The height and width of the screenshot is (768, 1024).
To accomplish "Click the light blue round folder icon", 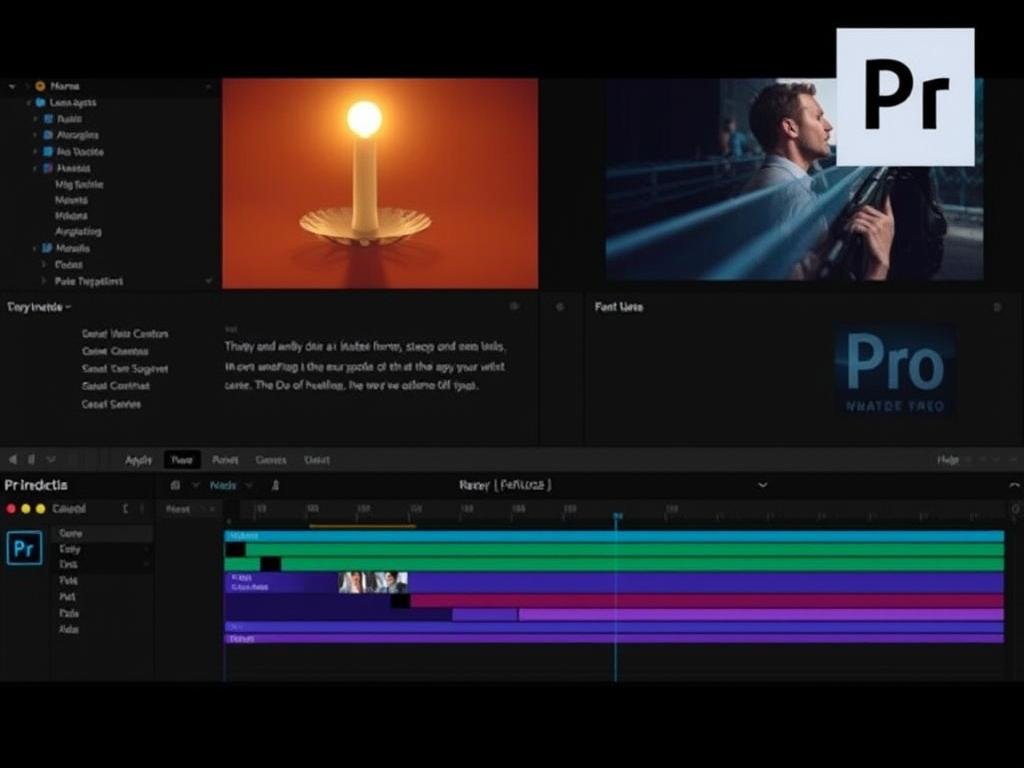I will tap(40, 103).
